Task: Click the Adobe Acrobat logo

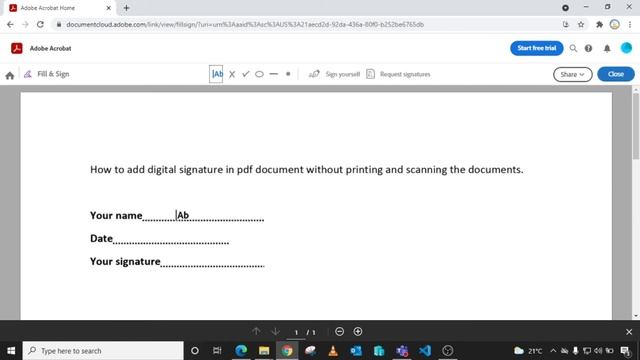Action: 17,48
